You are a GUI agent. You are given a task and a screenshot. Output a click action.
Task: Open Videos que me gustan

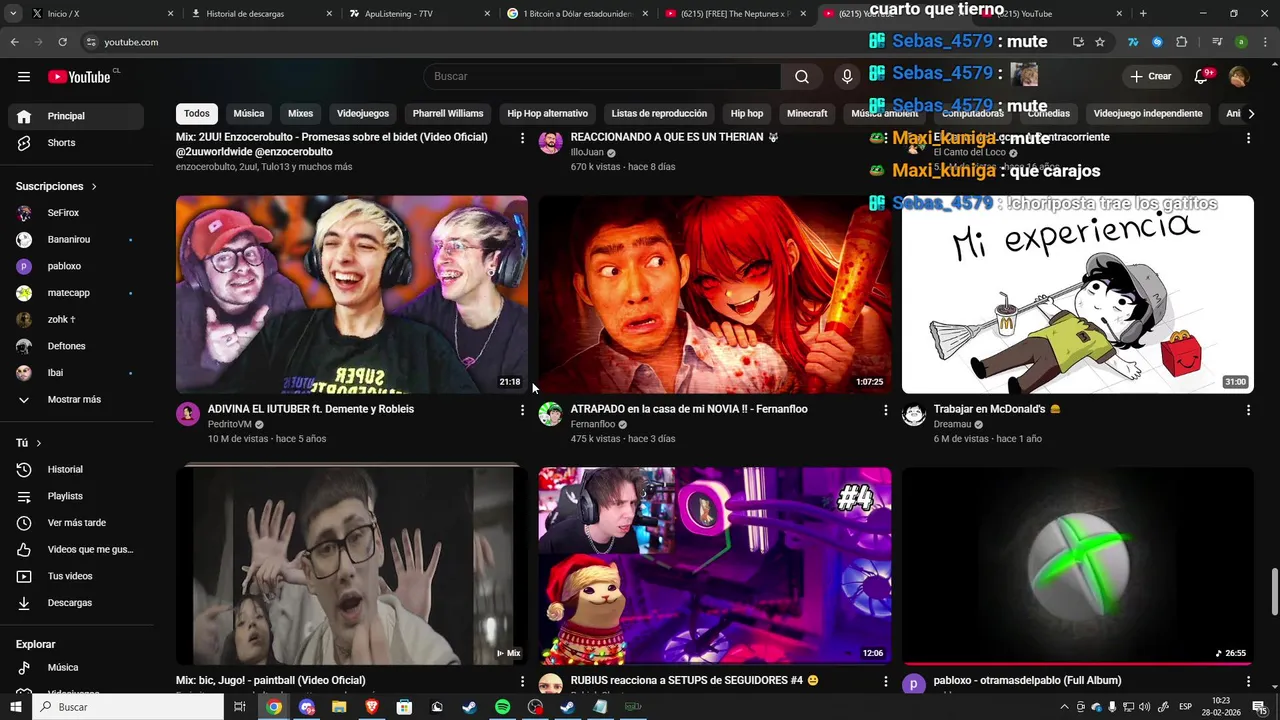[78, 550]
